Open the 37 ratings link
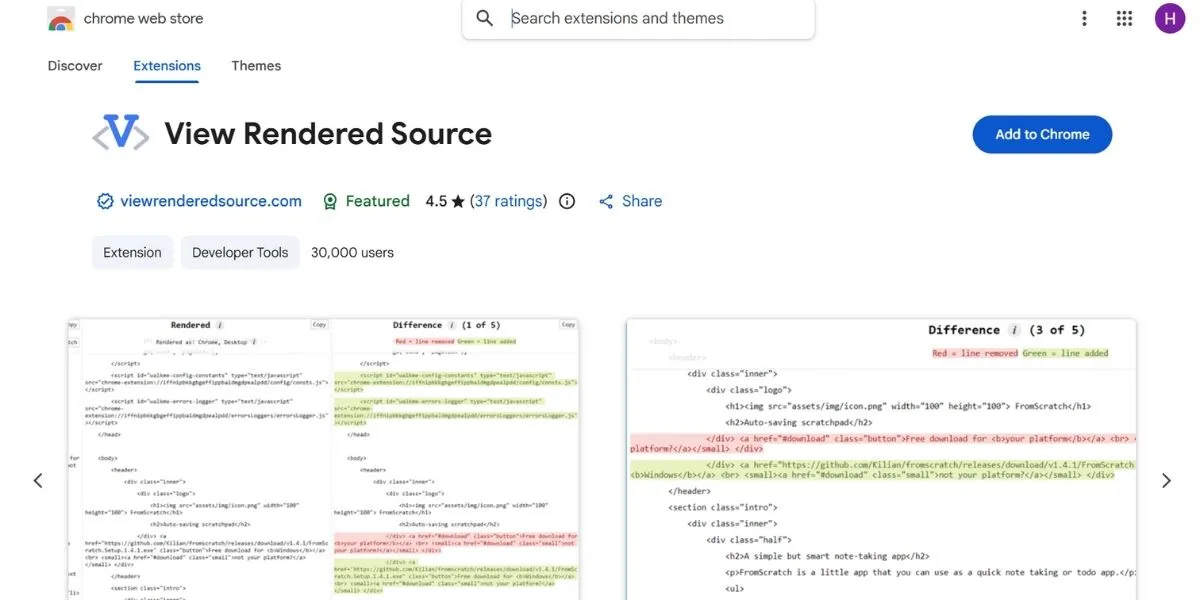 pyautogui.click(x=508, y=200)
